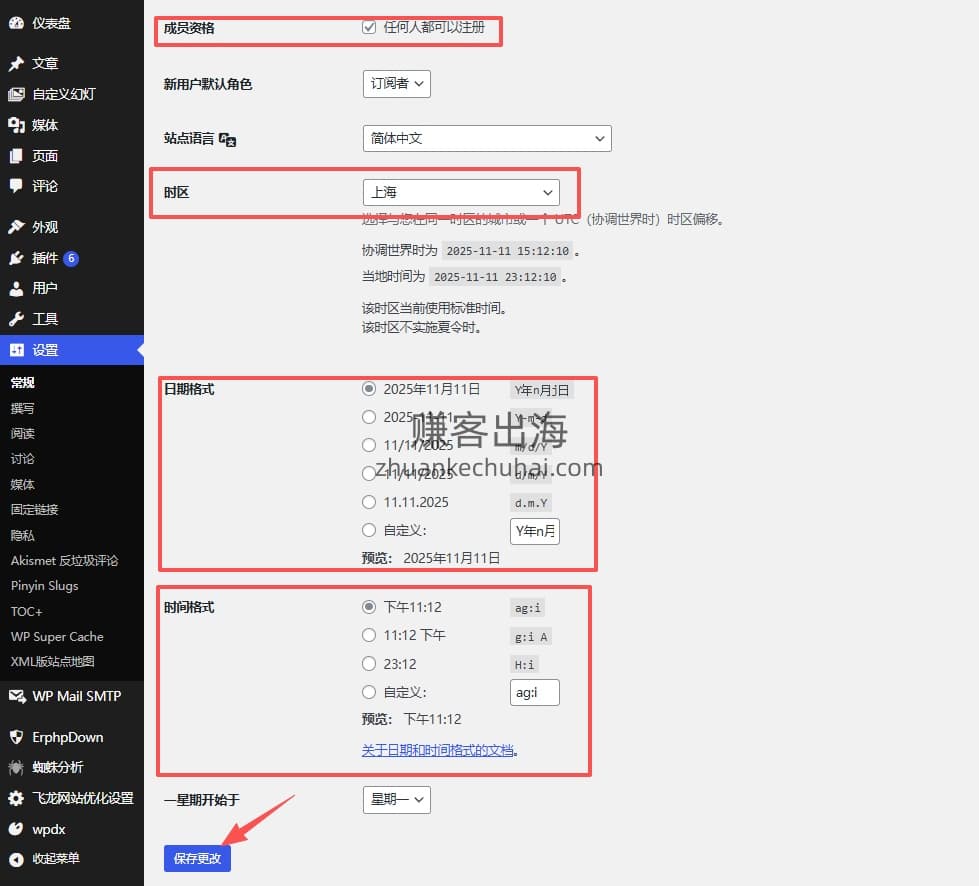
Task: Toggle the 任何人都可以注册 checkbox
Action: point(369,27)
